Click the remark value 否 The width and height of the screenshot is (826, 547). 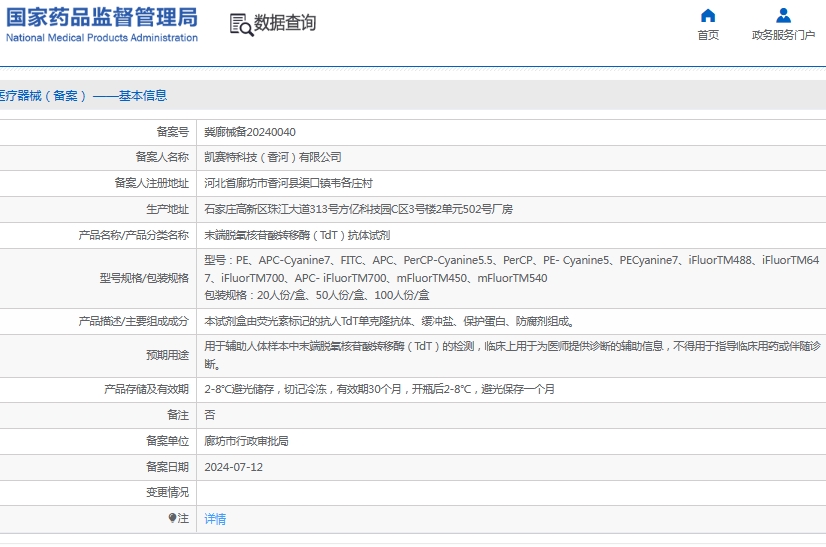[x=210, y=415]
